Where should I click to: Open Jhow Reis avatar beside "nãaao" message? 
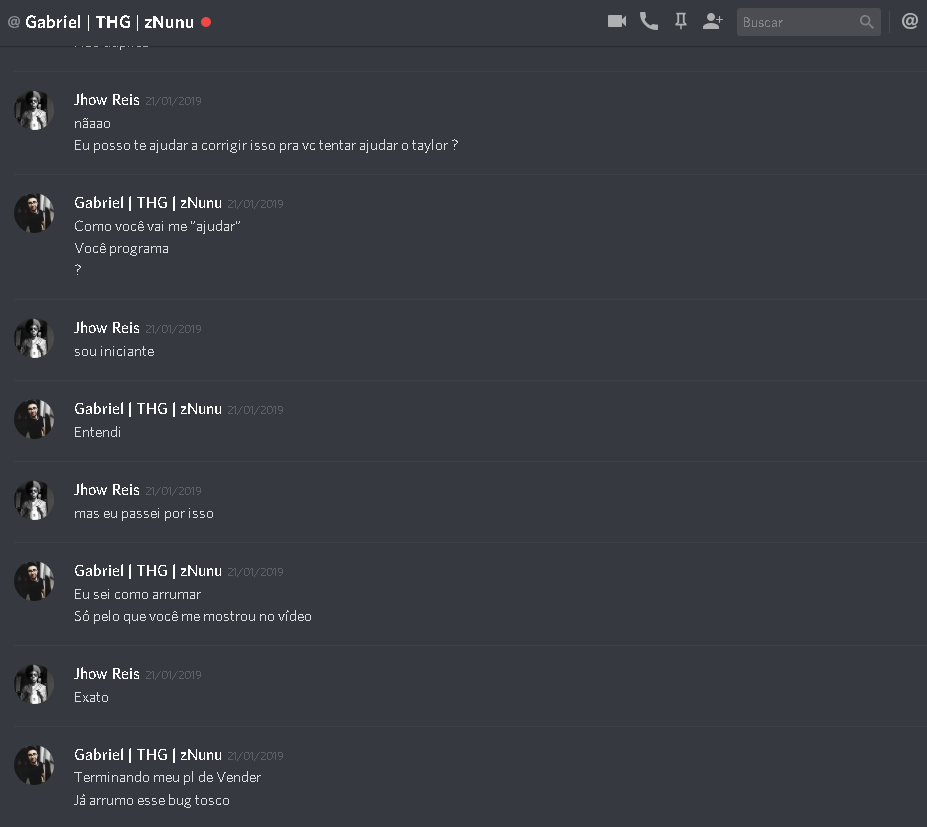pos(34,110)
